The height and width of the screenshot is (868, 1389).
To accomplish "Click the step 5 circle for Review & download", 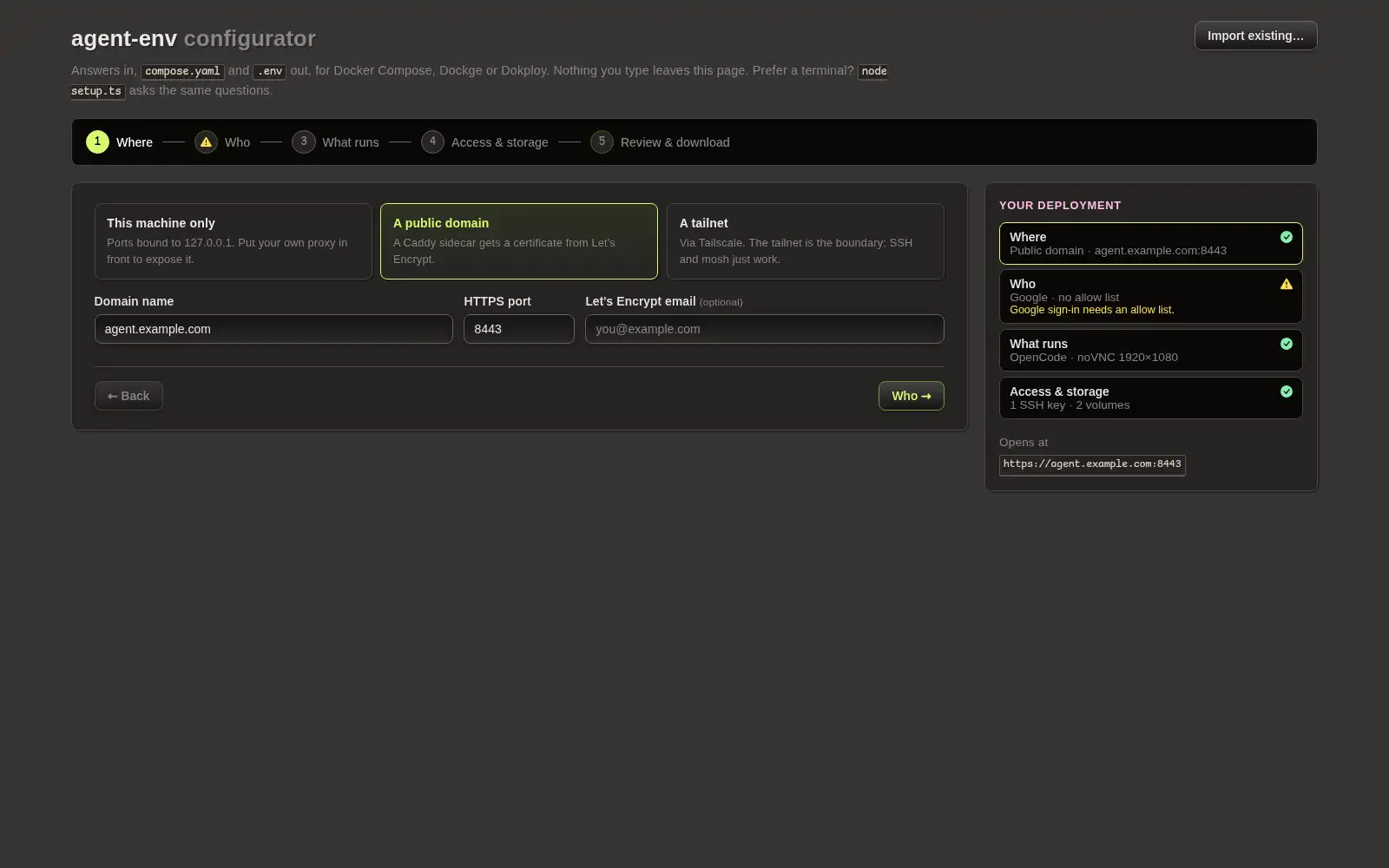I will pyautogui.click(x=602, y=141).
